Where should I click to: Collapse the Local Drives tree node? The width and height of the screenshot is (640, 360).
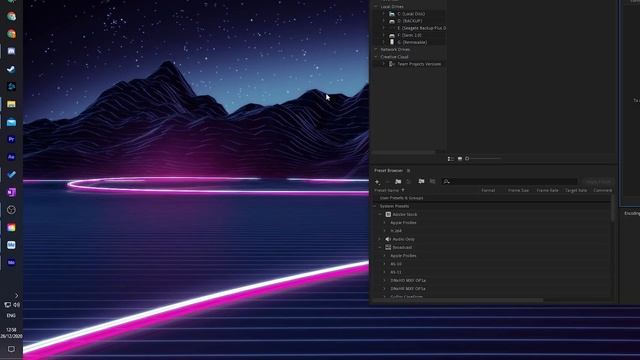pyautogui.click(x=376, y=7)
